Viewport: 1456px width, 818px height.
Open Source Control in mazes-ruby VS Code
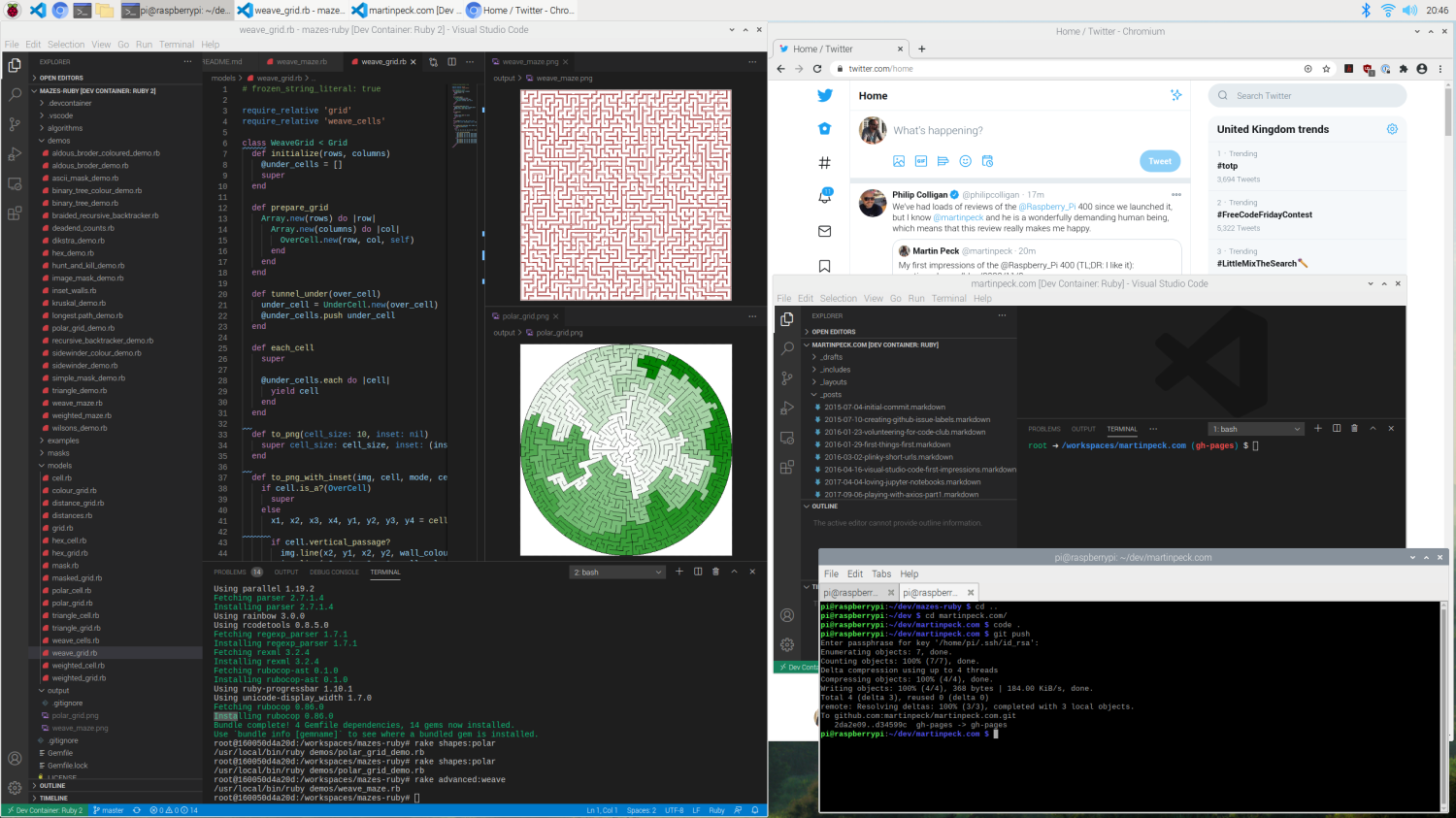click(x=15, y=124)
